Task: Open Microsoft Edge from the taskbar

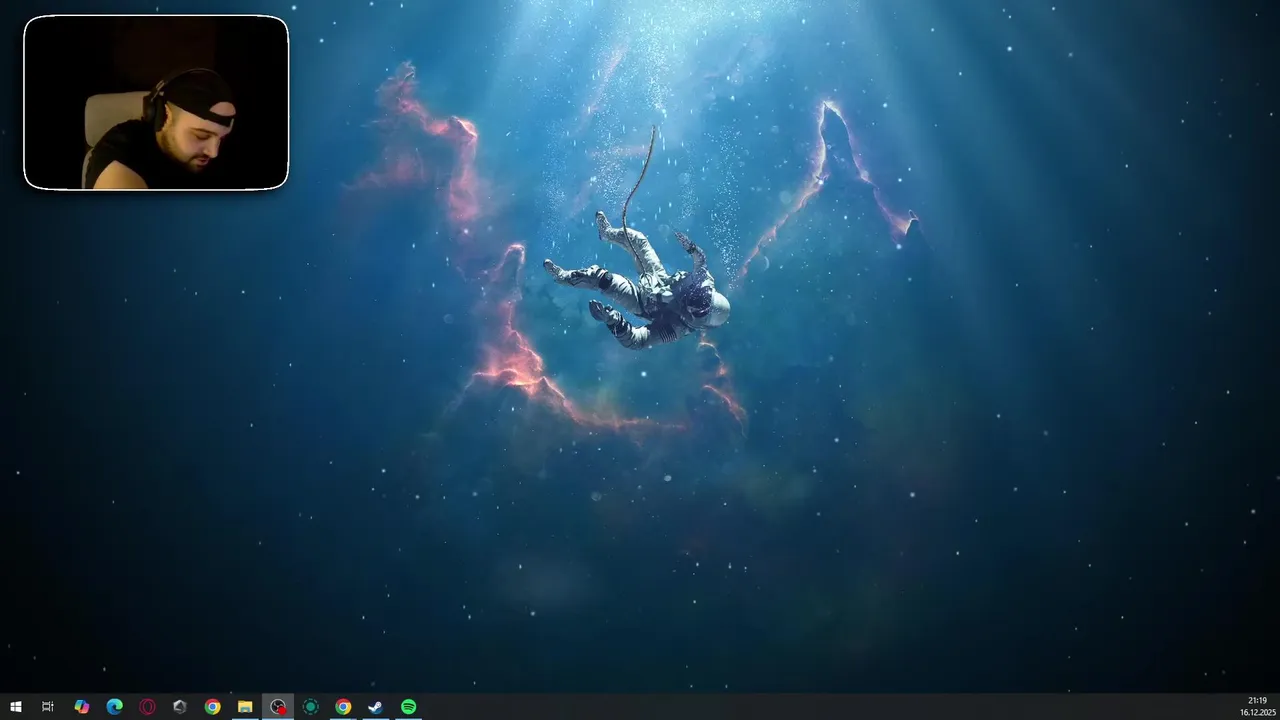Action: [x=115, y=707]
